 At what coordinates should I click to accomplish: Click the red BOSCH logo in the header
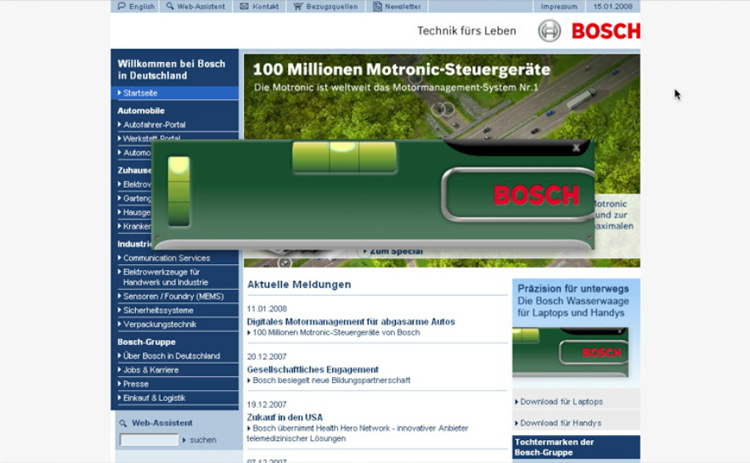tap(606, 31)
